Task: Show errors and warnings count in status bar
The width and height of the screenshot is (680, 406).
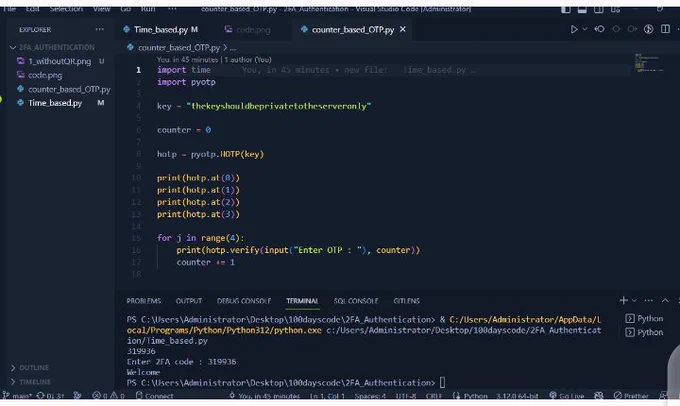Action: (x=108, y=396)
